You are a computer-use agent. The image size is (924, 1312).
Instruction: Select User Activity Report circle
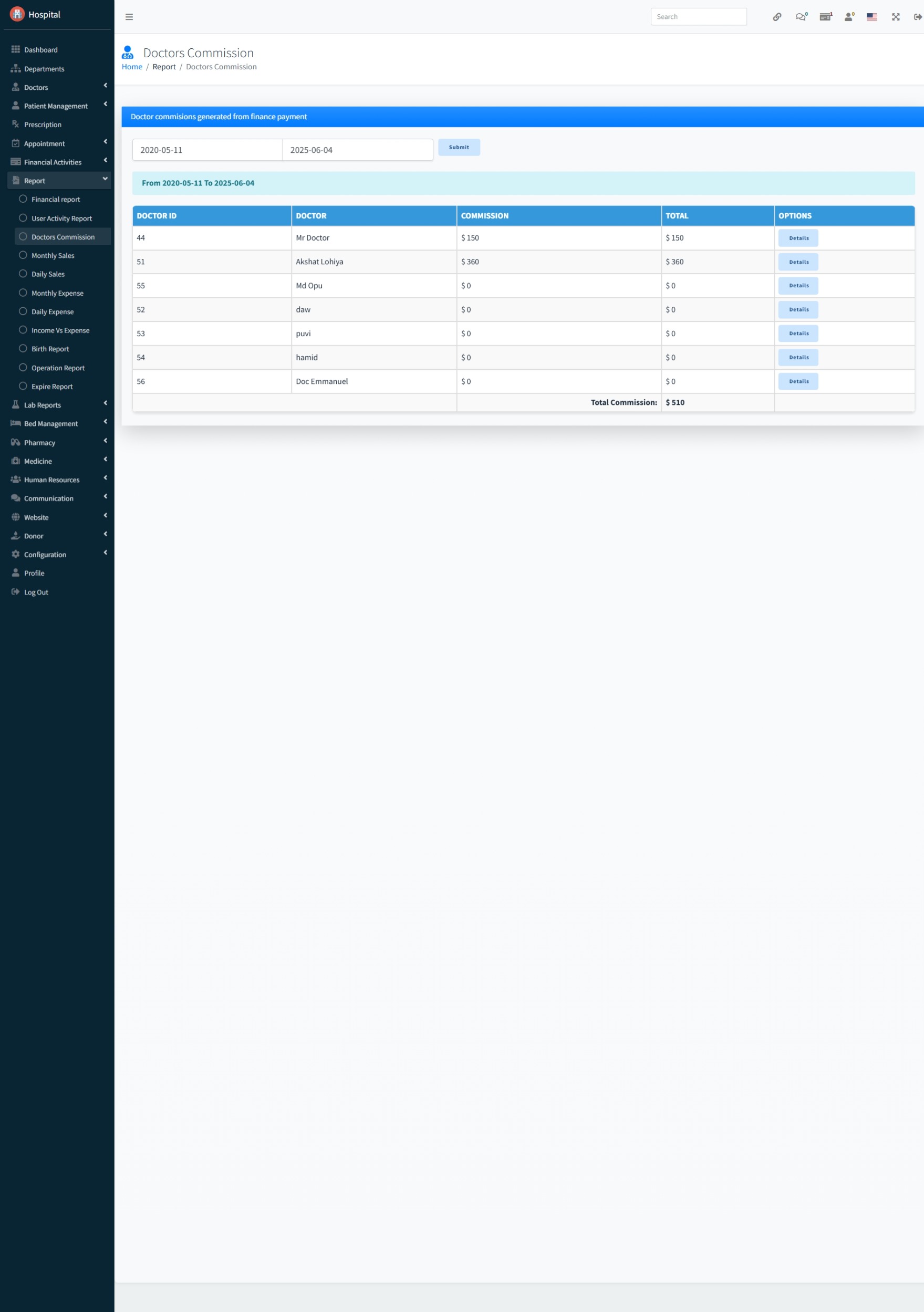[x=23, y=218]
